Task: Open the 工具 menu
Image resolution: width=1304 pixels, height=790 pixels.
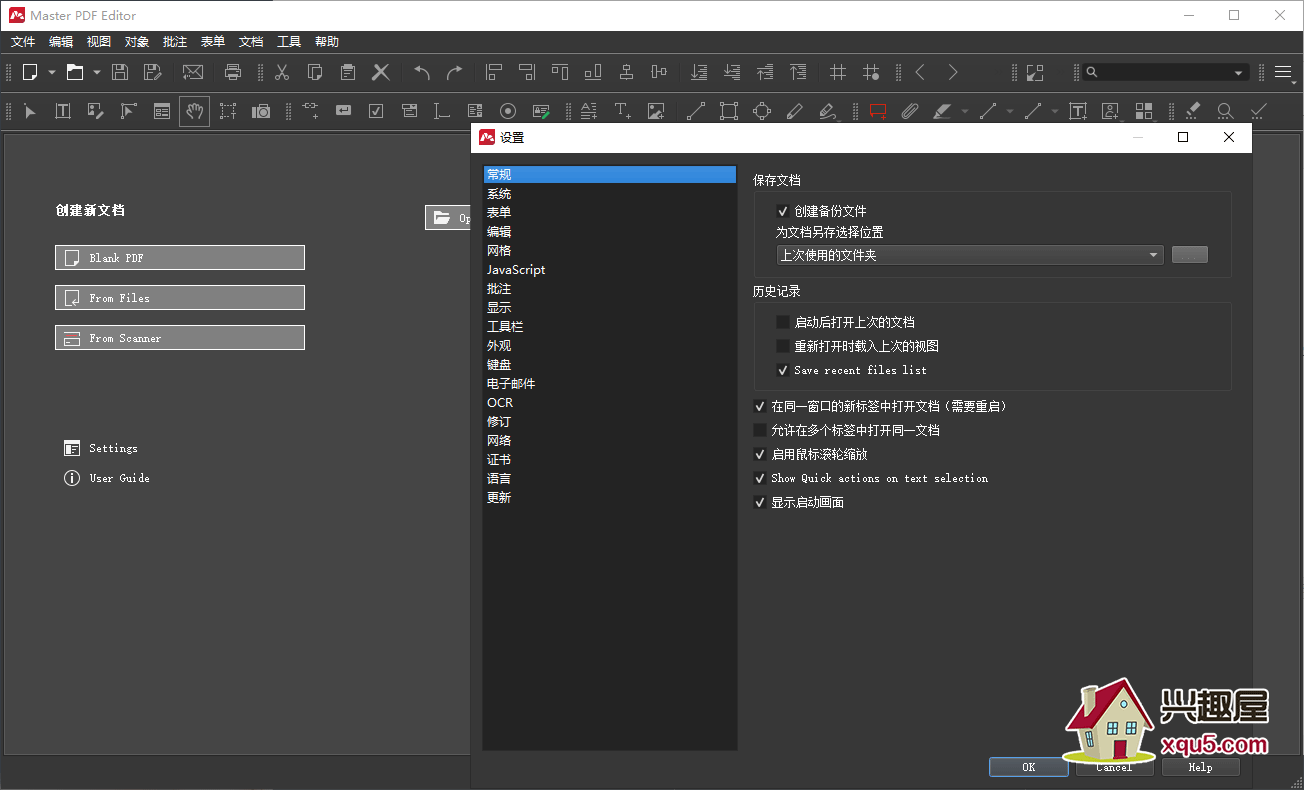Action: (x=289, y=42)
